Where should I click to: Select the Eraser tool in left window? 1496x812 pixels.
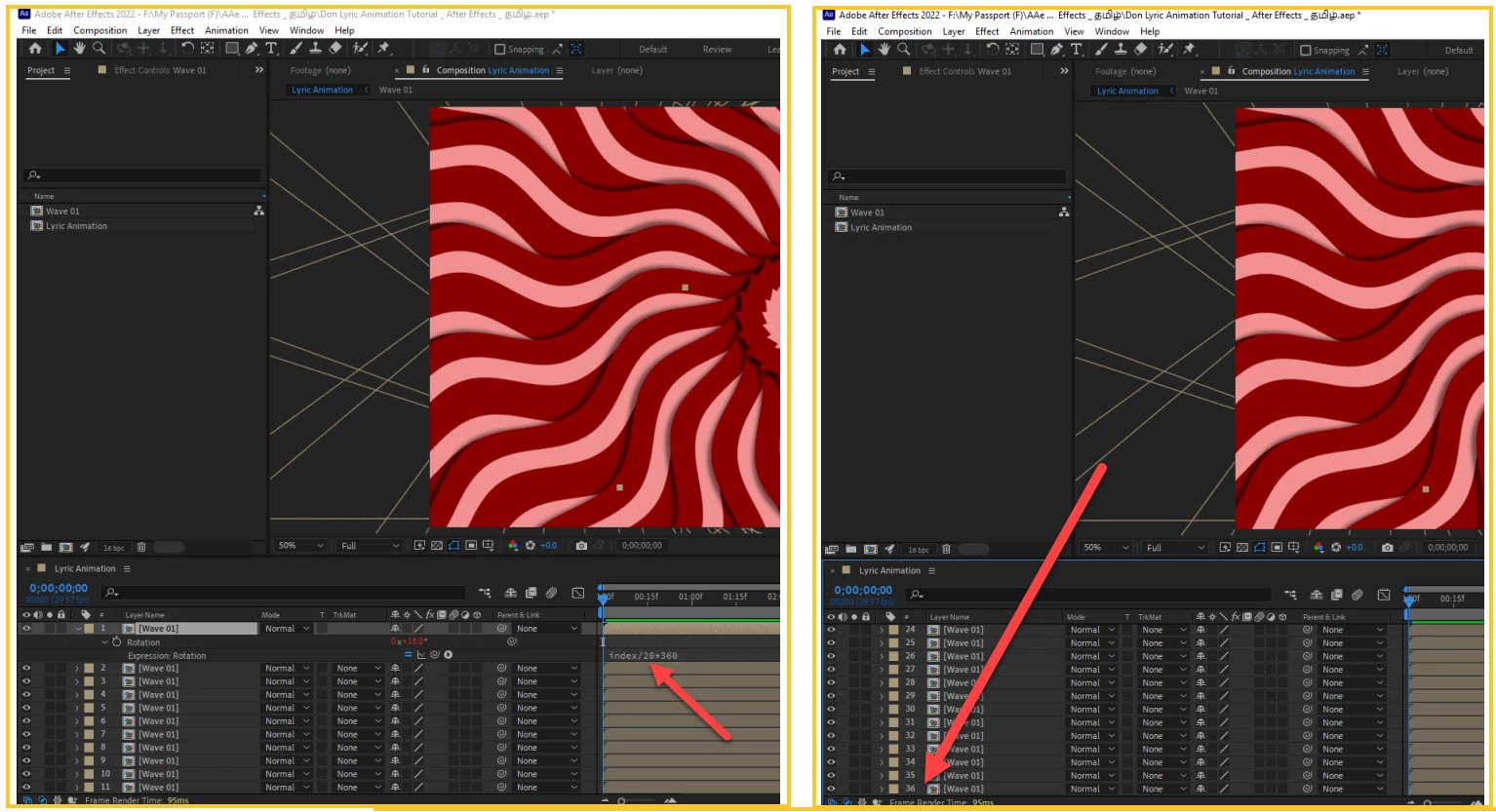[x=335, y=48]
